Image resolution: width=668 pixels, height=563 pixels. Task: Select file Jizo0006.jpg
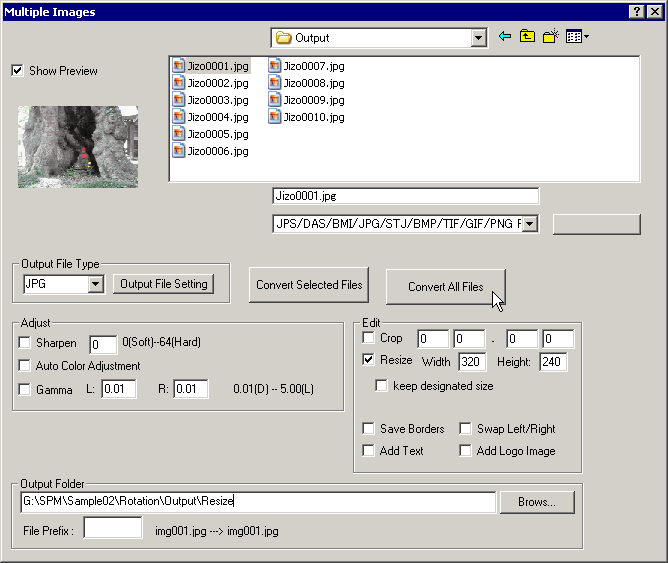211,151
